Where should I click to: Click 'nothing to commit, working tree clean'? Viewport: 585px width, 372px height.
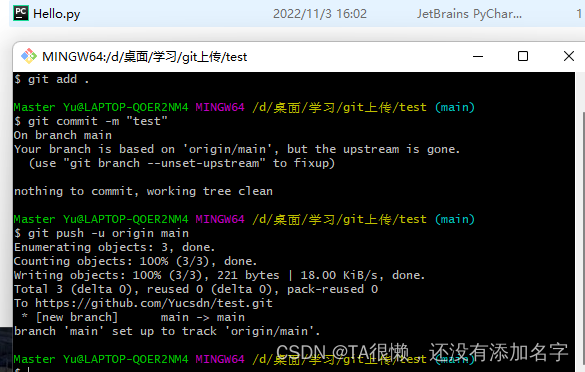click(x=143, y=191)
